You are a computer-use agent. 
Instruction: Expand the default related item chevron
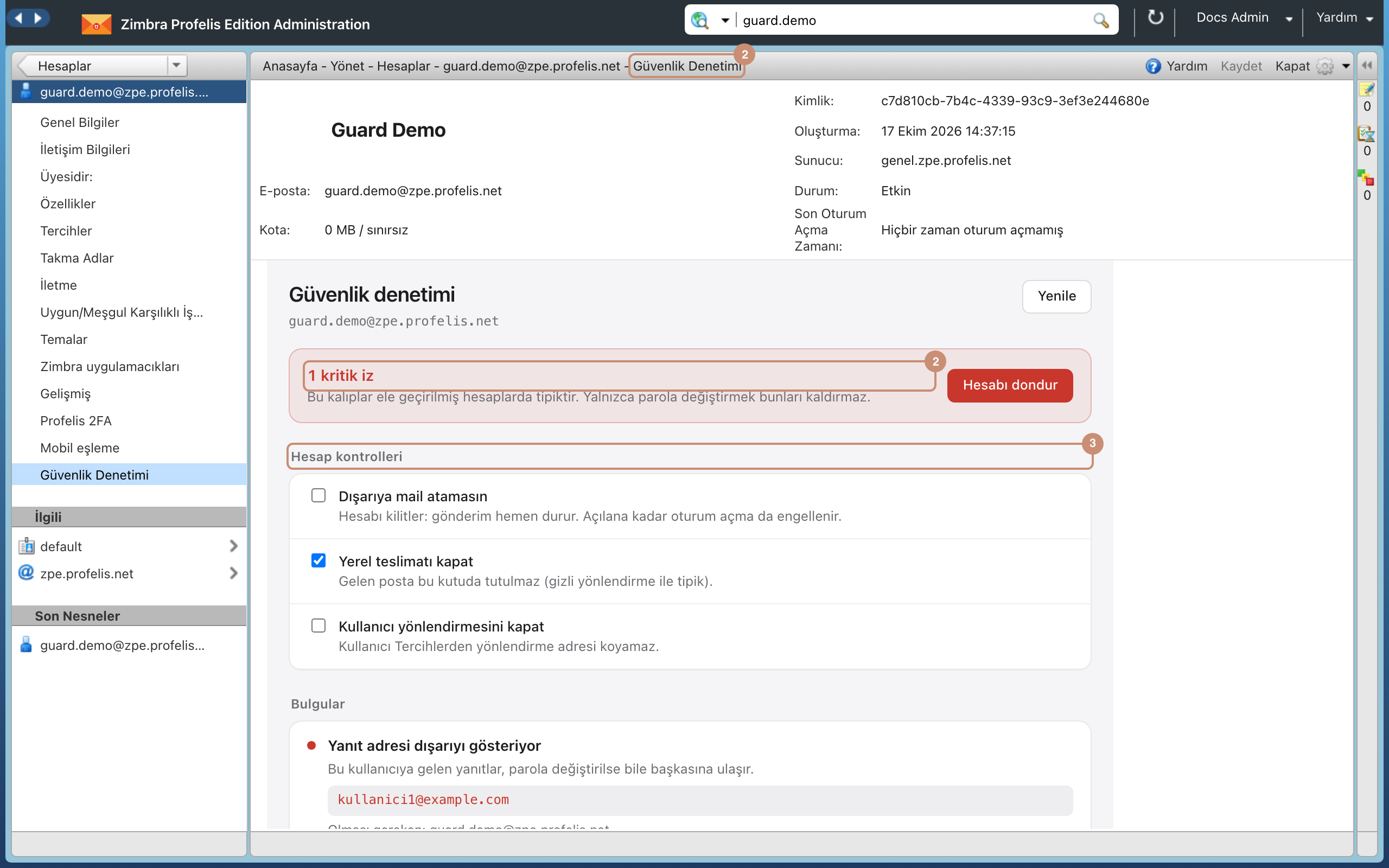pyautogui.click(x=233, y=546)
